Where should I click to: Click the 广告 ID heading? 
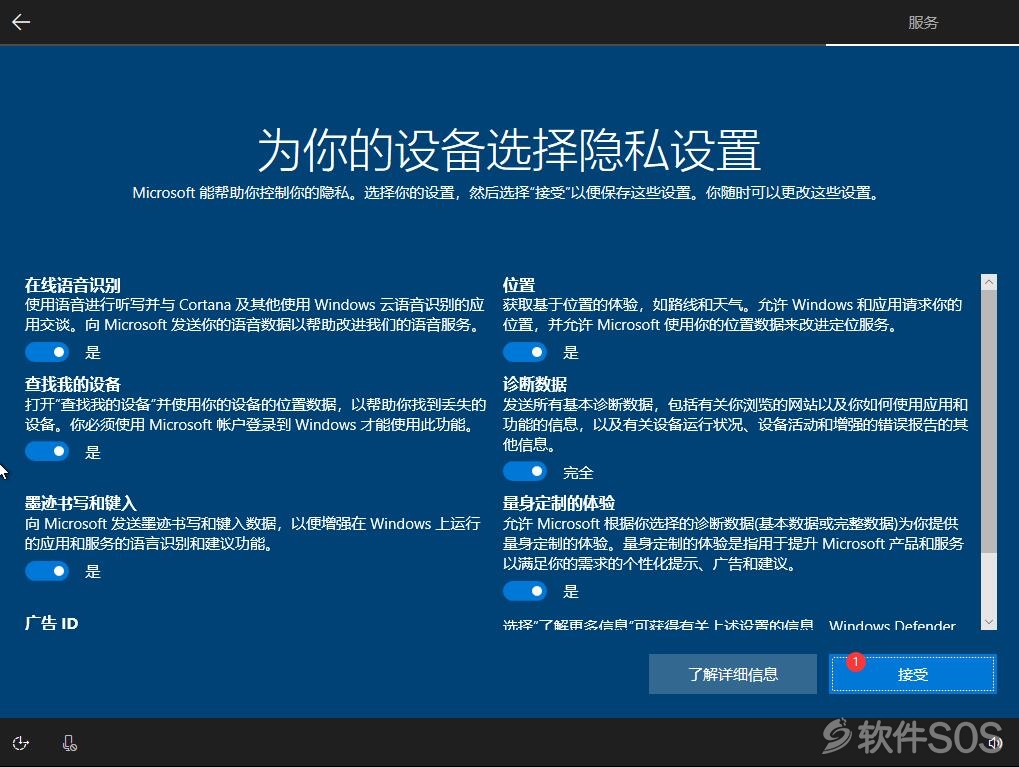click(x=51, y=623)
